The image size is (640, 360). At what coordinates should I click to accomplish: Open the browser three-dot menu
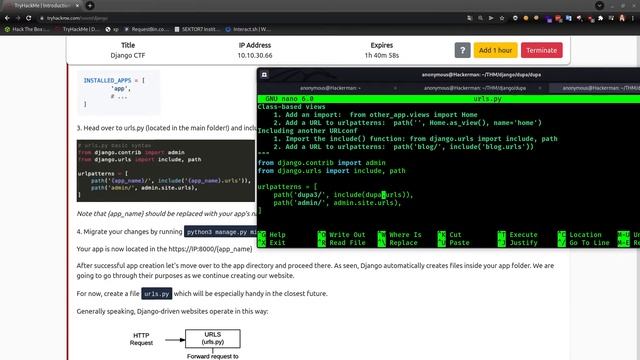point(633,18)
